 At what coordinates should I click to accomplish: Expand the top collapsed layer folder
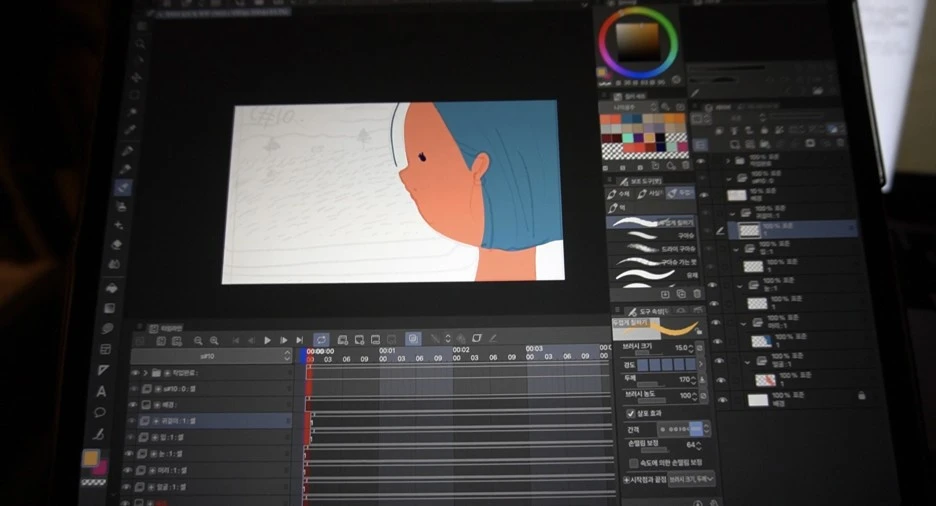728,161
